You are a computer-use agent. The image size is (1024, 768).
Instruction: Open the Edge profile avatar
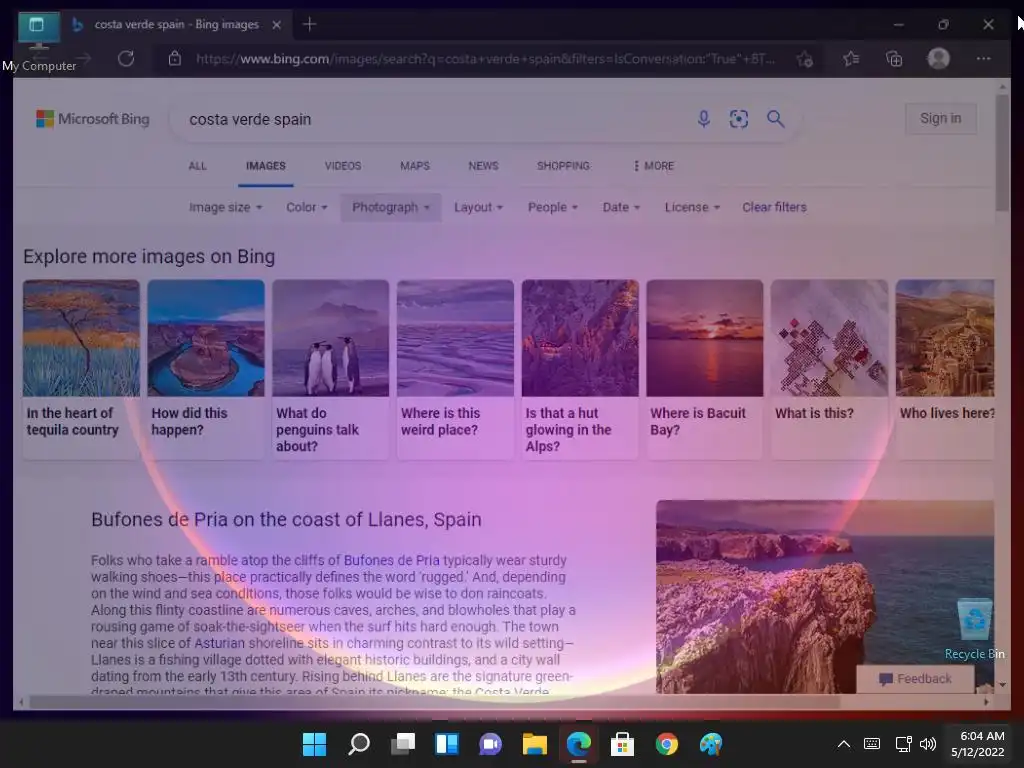[x=938, y=59]
